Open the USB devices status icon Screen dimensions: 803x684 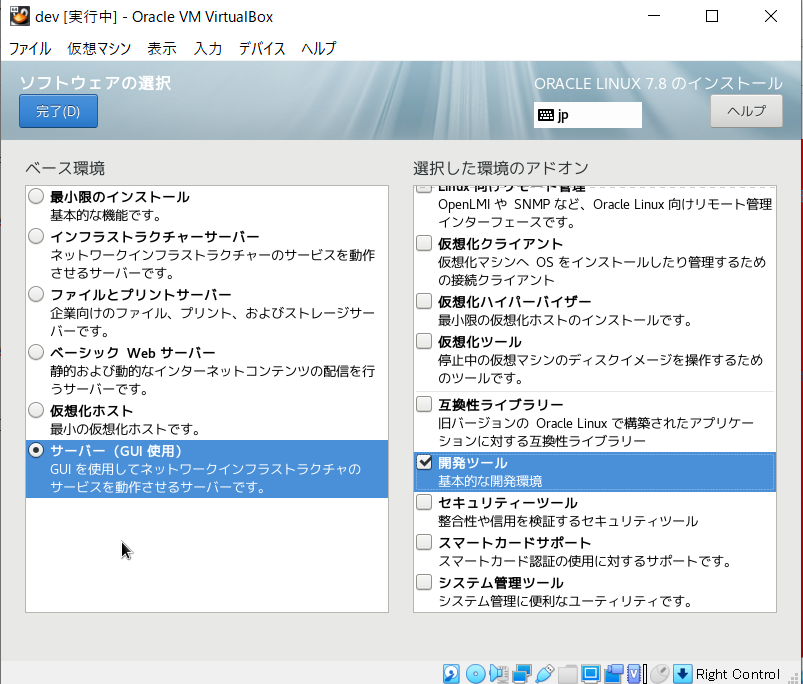pos(544,673)
